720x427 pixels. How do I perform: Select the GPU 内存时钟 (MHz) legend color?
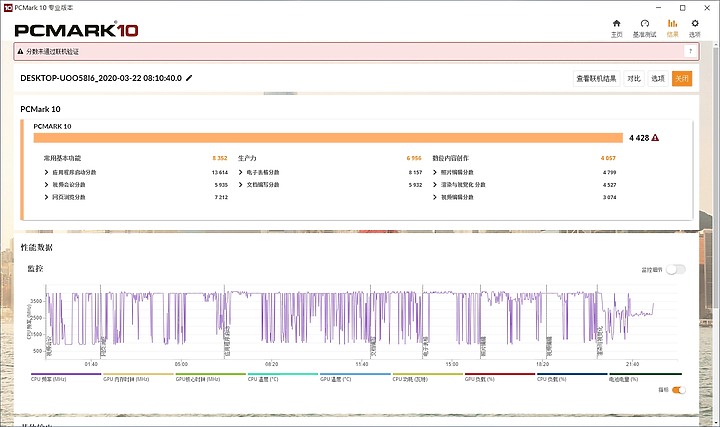(138, 374)
